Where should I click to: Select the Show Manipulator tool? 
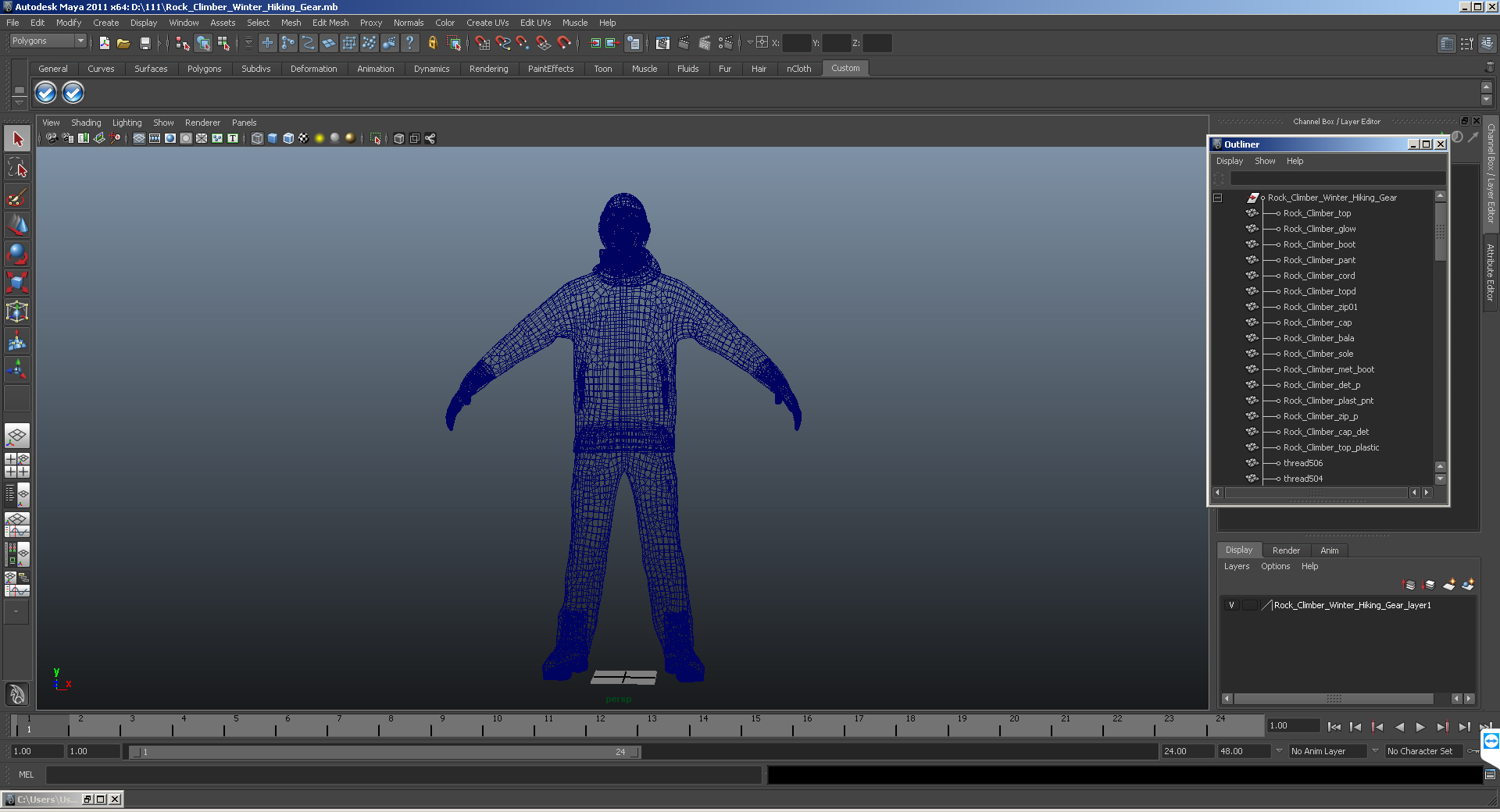(x=17, y=369)
